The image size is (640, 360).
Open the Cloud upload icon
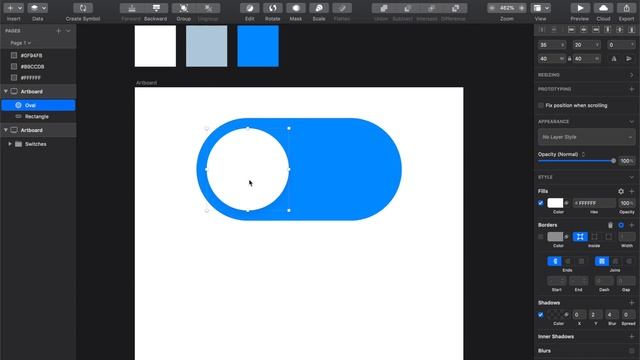click(x=603, y=8)
